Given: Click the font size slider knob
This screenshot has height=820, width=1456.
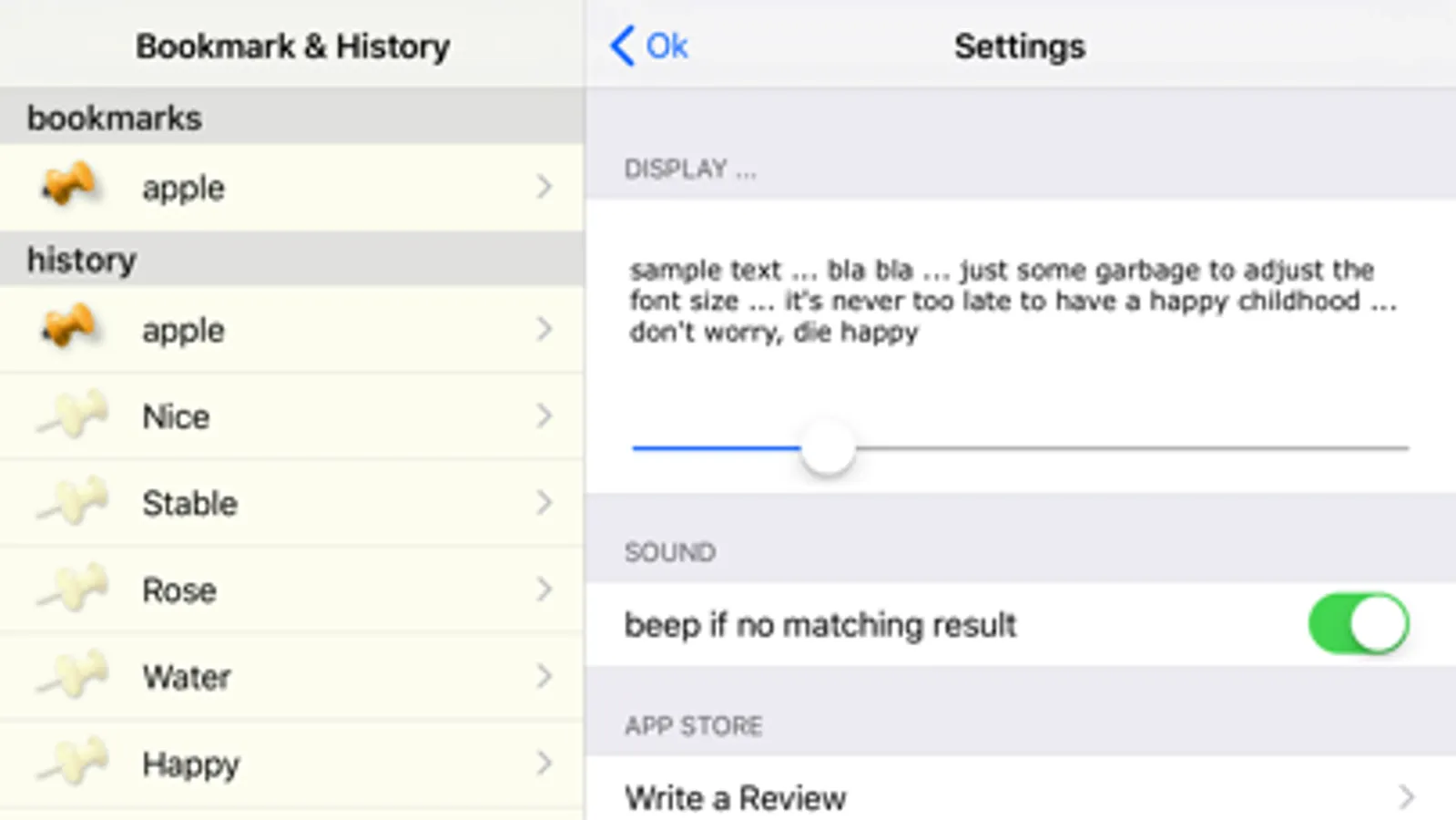Looking at the screenshot, I should (828, 447).
